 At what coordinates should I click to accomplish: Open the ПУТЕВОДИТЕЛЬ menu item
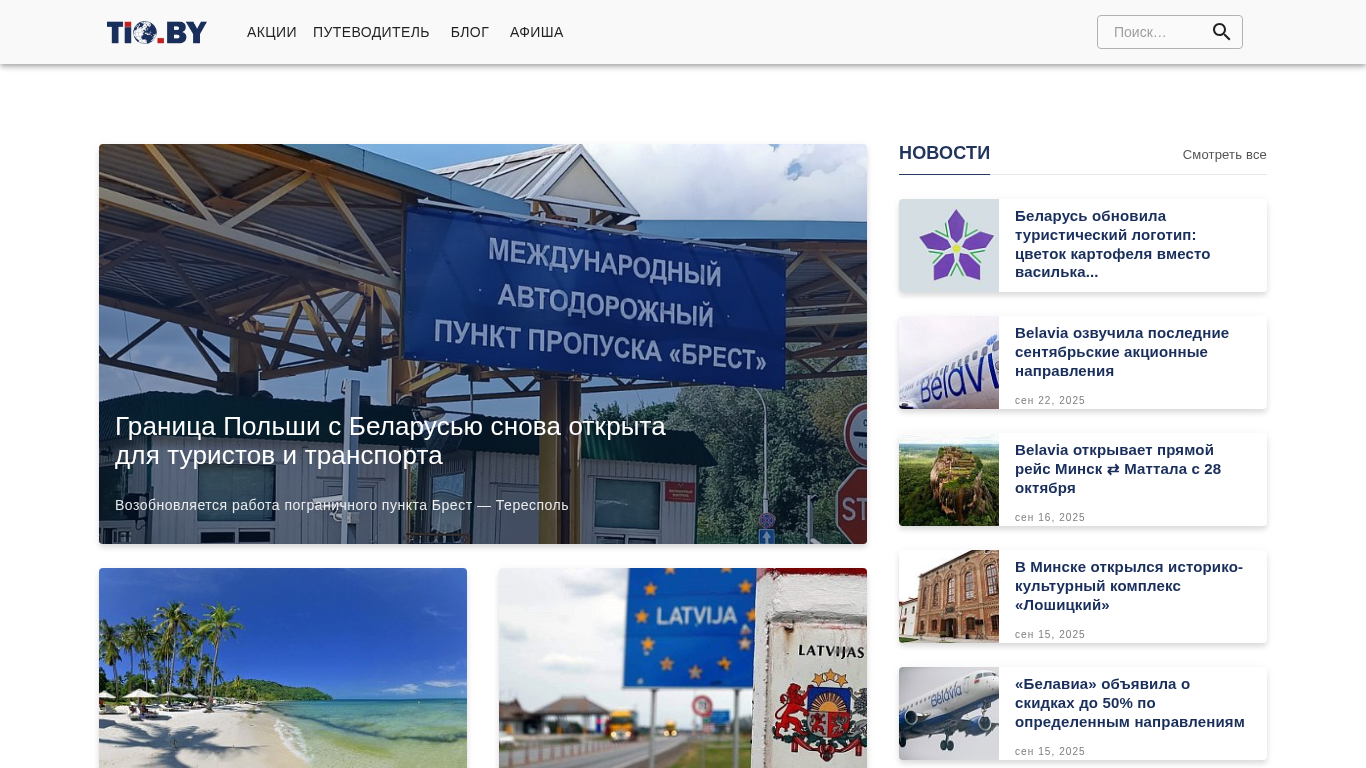(x=371, y=32)
